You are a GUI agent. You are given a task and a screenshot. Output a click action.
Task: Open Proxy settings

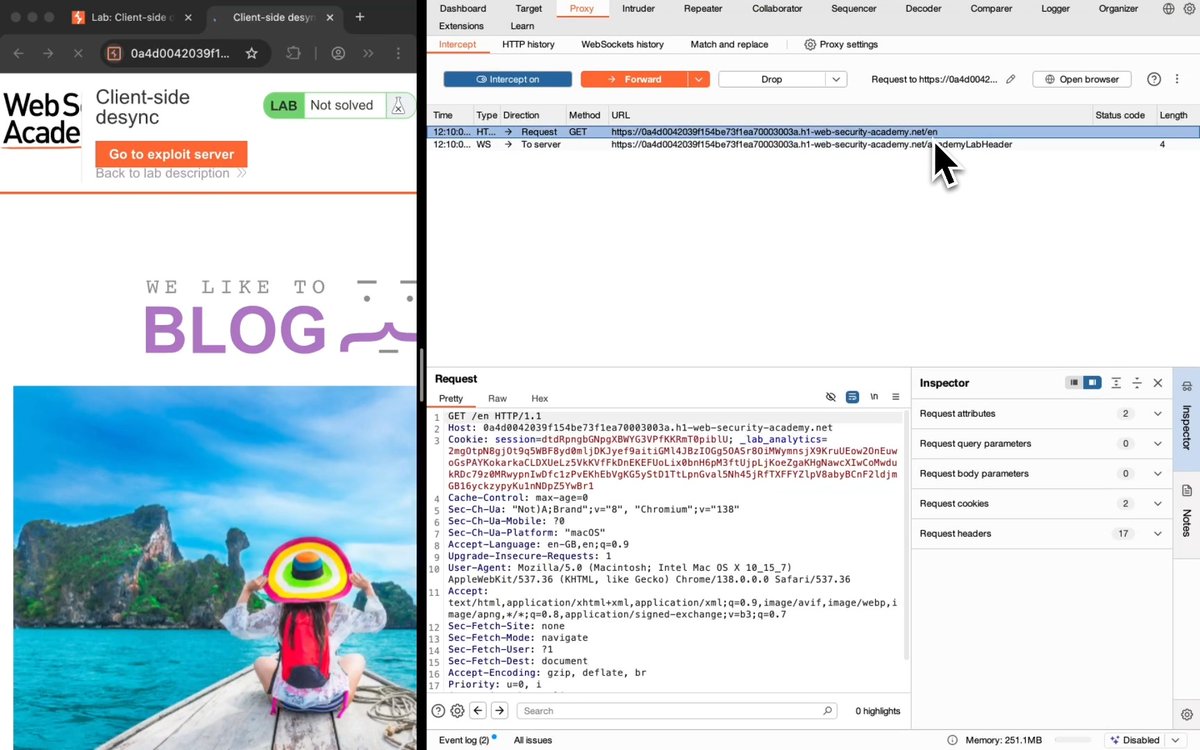pos(841,44)
